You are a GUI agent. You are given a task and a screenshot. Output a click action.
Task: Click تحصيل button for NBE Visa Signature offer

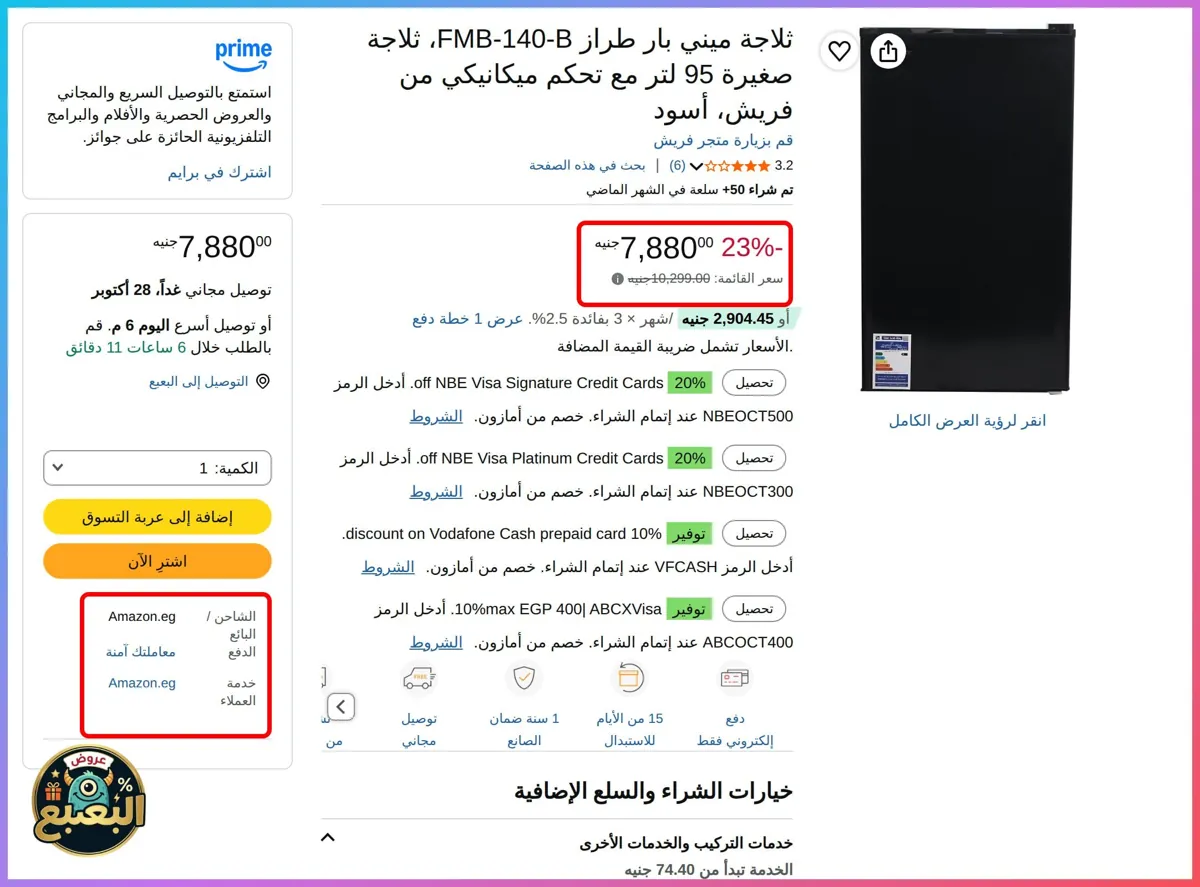(x=754, y=383)
